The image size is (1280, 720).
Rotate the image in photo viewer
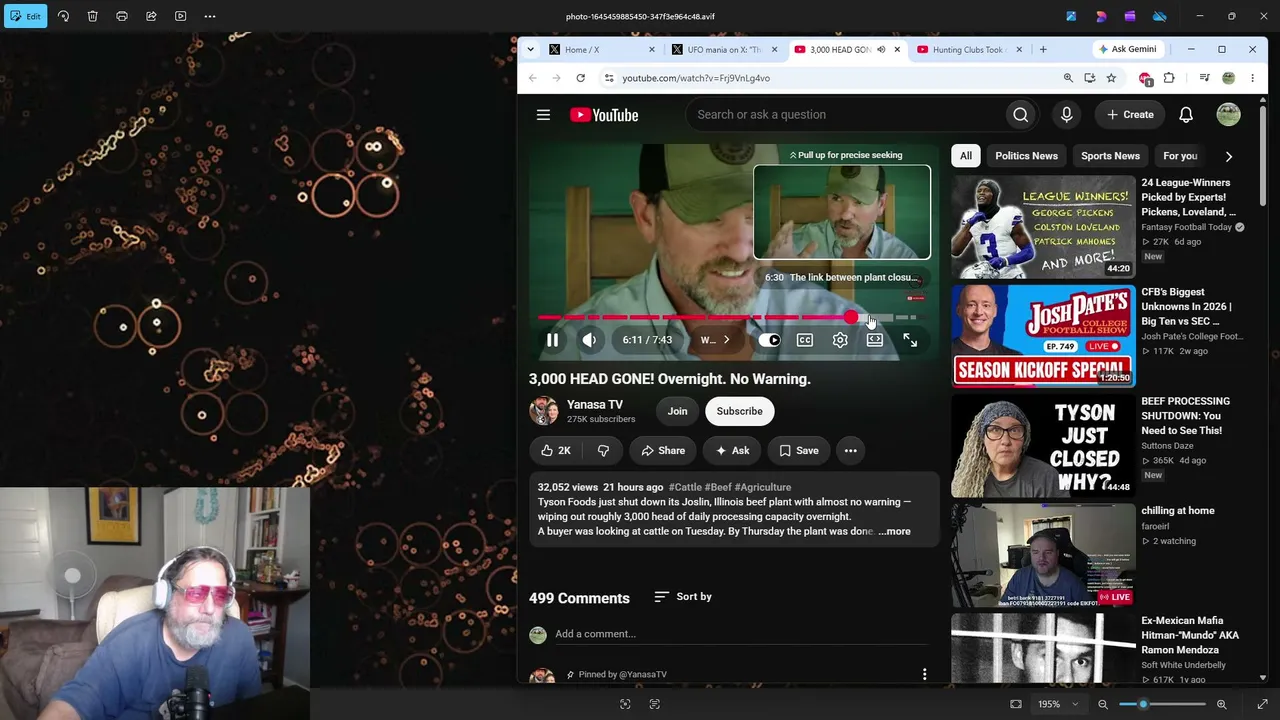coord(63,16)
